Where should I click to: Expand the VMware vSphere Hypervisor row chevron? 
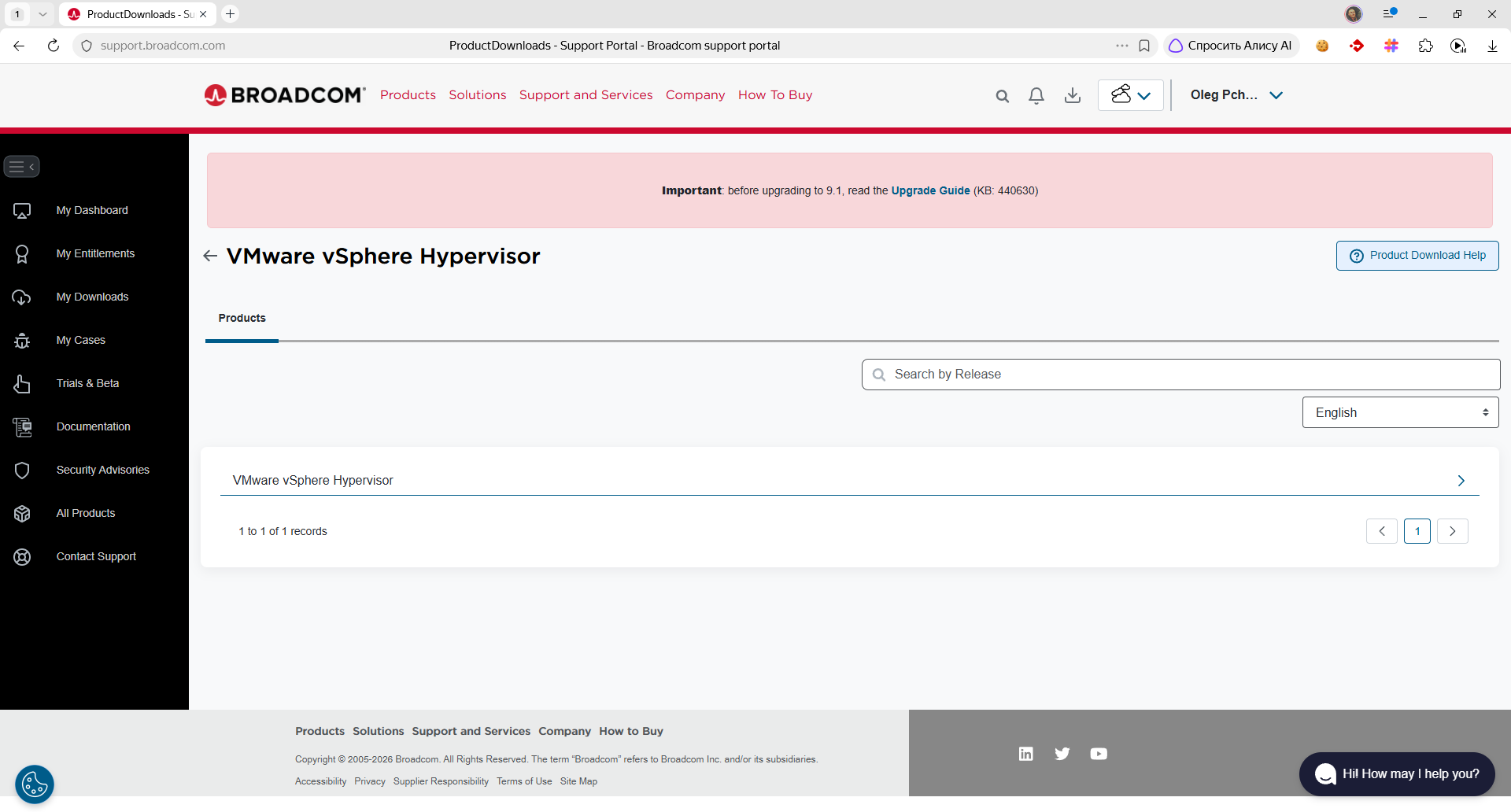(x=1461, y=481)
